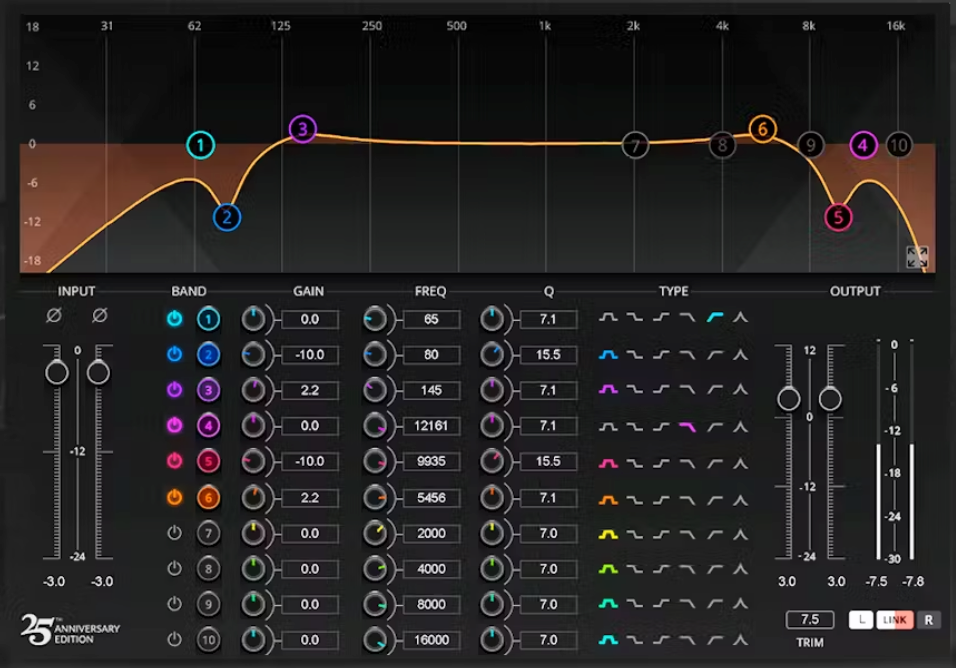Screen dimensions: 956x668
Task: Click the grey node 9 on the EQ graph
Action: point(810,145)
